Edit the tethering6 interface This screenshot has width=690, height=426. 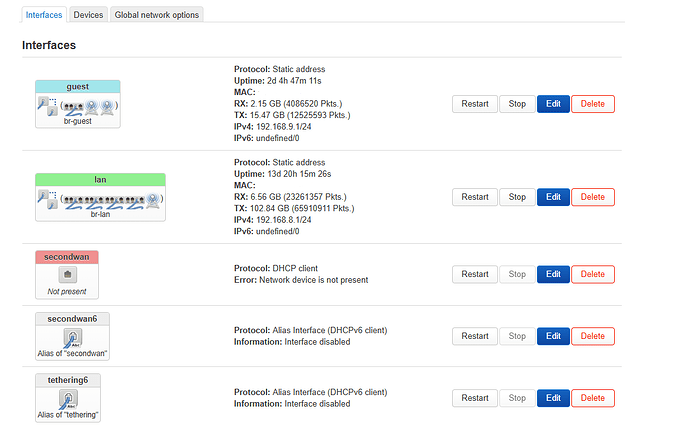(x=553, y=398)
